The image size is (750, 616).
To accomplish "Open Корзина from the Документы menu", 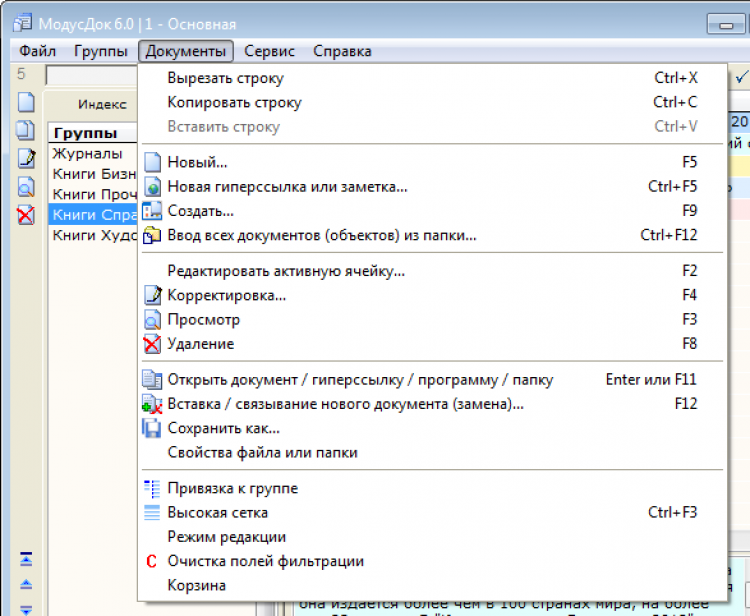I will (432, 585).
